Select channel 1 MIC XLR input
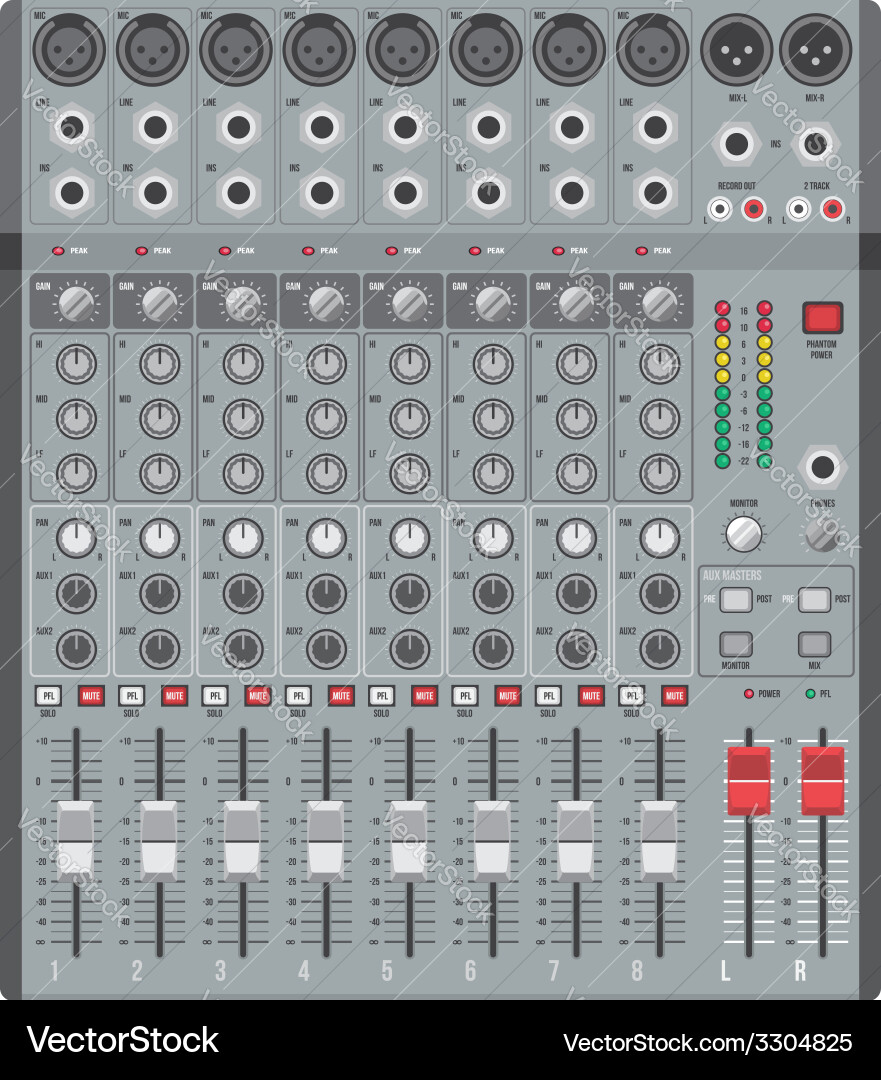This screenshot has height=1080, width=881. [69, 48]
